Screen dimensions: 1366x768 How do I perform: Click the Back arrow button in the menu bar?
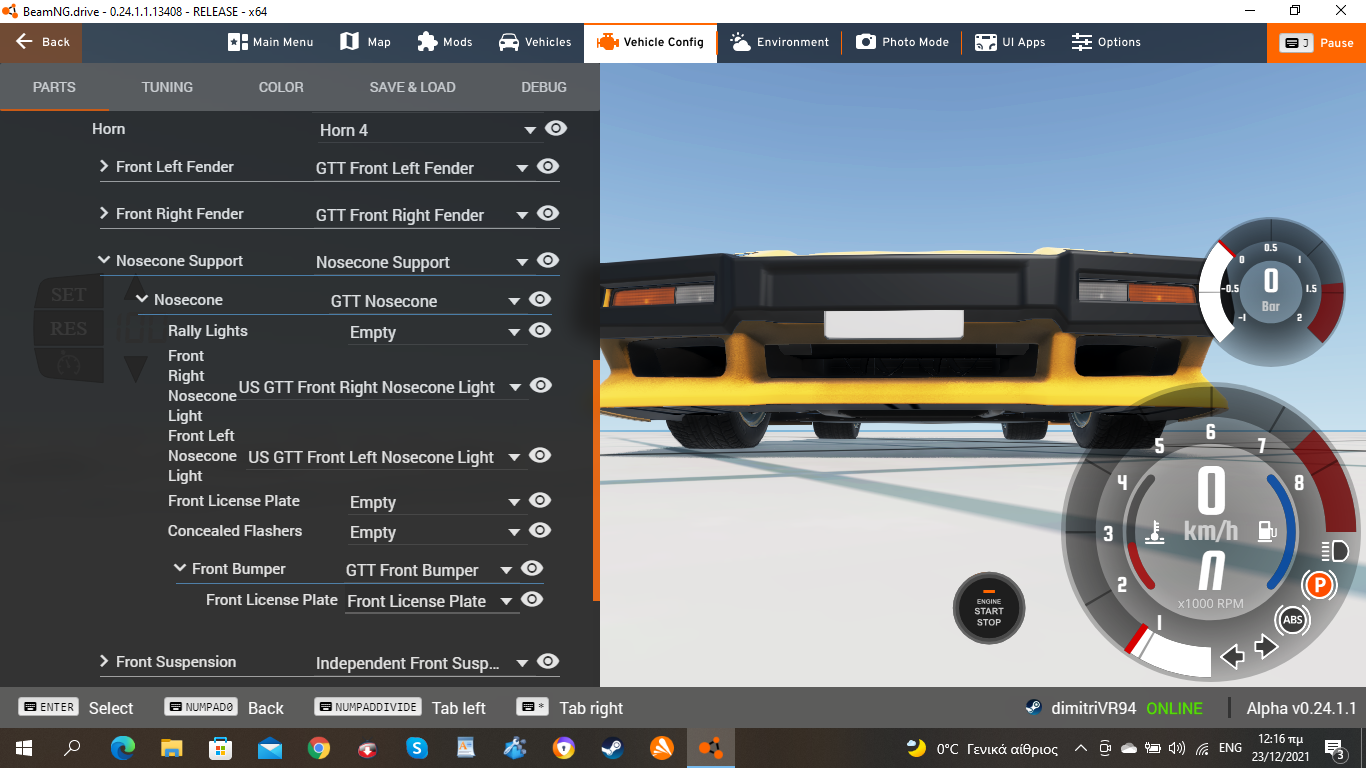(41, 42)
